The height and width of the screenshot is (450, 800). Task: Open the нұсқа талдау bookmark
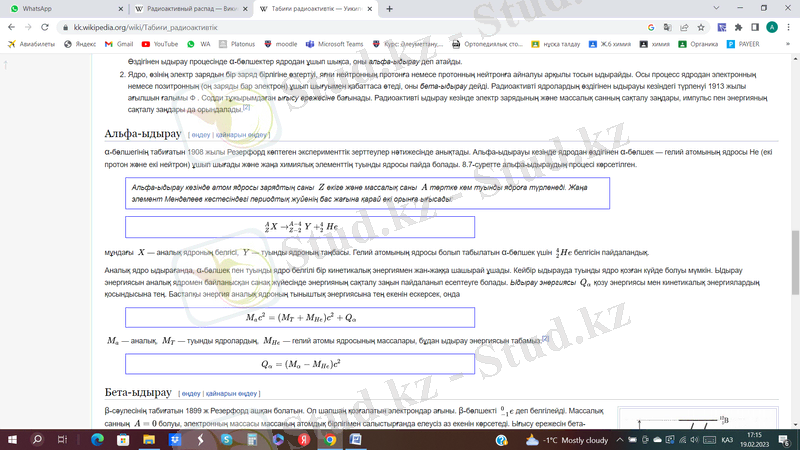point(556,44)
